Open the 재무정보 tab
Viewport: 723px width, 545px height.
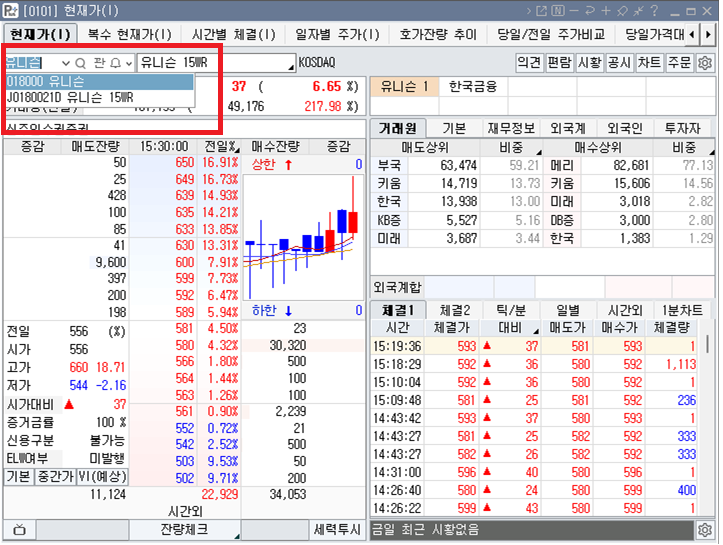(511, 128)
